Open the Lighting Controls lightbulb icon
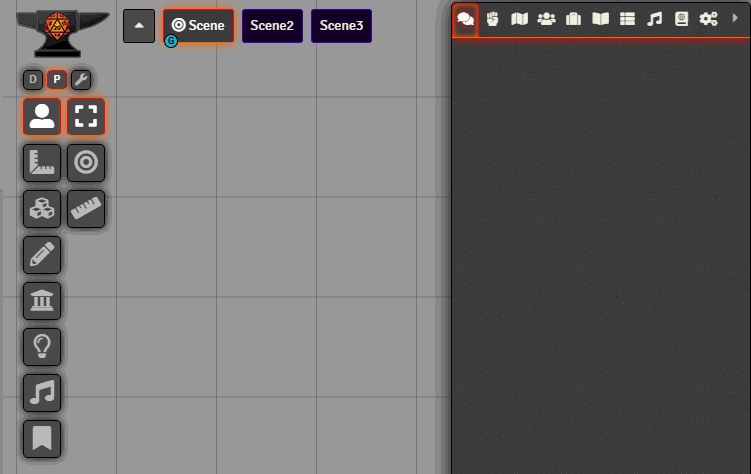Image resolution: width=751 pixels, height=474 pixels. pos(42,347)
